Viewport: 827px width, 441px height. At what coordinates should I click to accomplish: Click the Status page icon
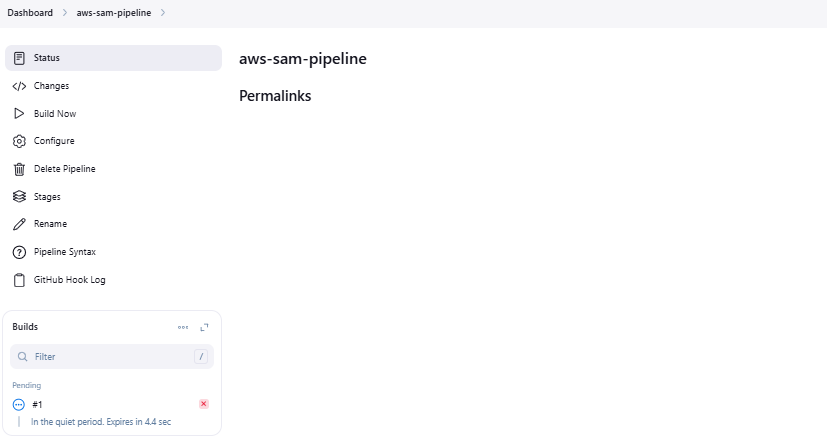19,58
